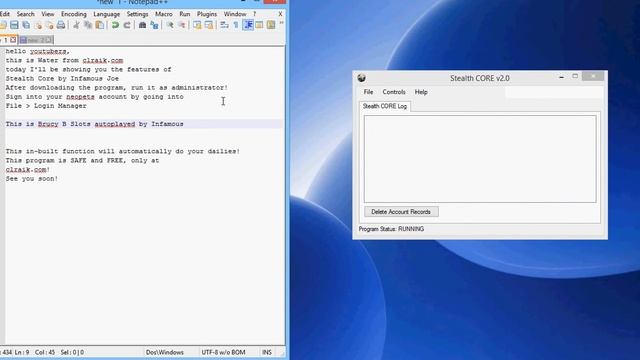The height and width of the screenshot is (360, 640).
Task: Undo with the green arrow icon
Action: tap(116, 25)
